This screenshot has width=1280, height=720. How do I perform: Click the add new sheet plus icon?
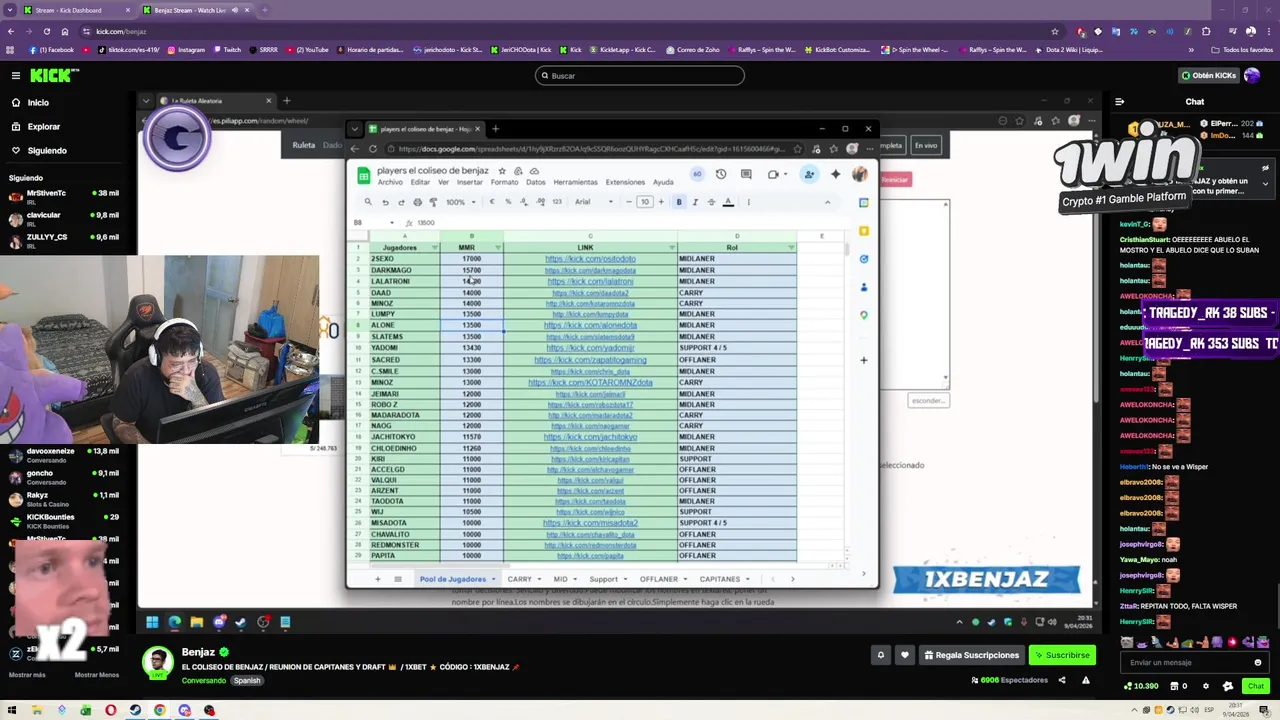pos(377,579)
